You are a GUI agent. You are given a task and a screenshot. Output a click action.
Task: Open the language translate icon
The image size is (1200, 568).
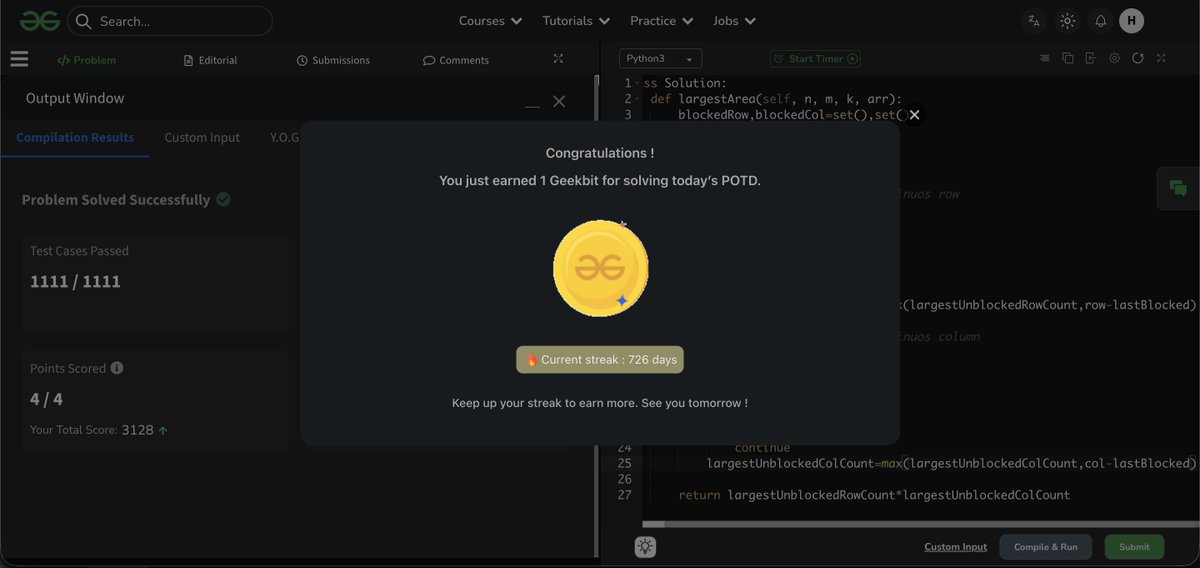click(x=1034, y=21)
